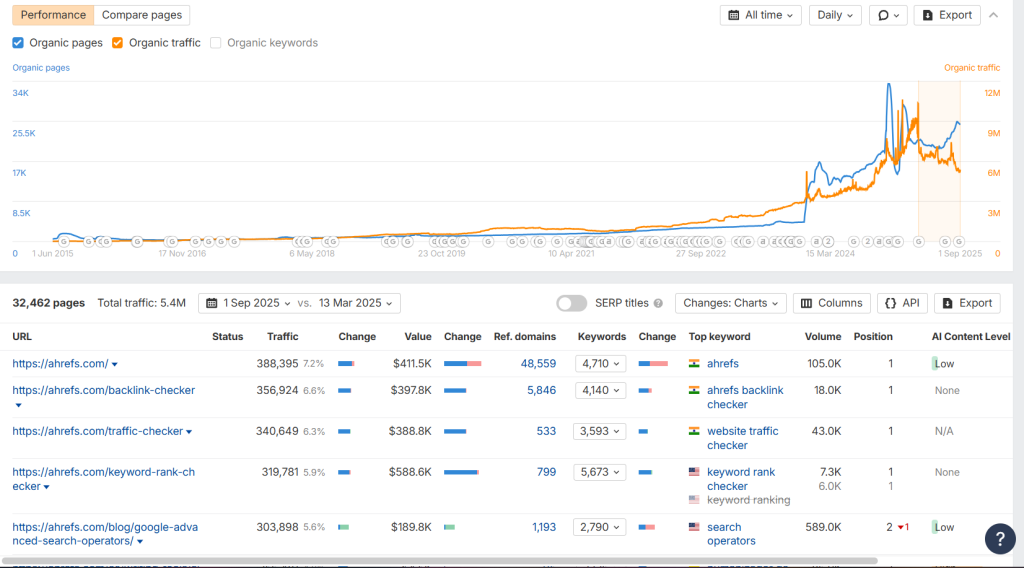Click the table Export button with download icon
This screenshot has width=1024, height=568.
pos(967,303)
